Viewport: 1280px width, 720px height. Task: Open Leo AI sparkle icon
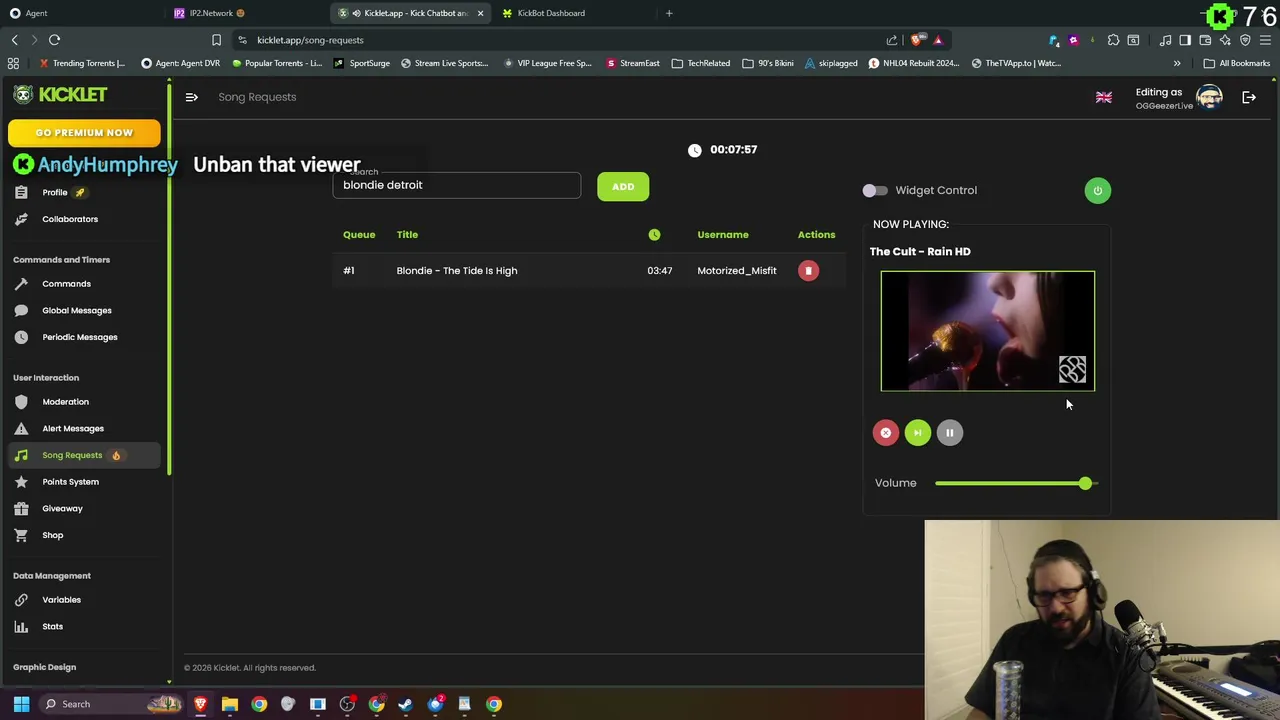[x=1225, y=40]
